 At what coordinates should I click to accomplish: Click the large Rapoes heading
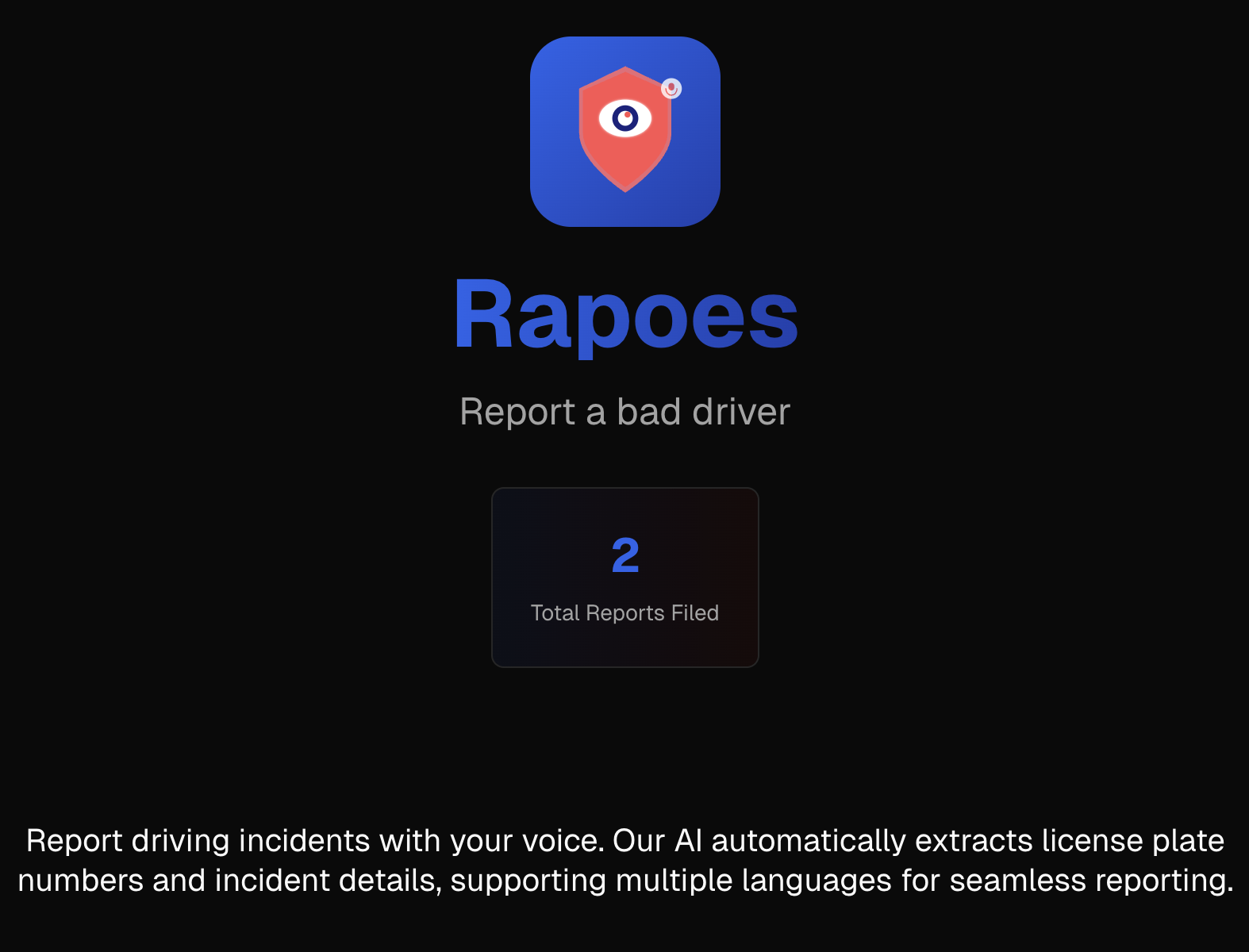tap(625, 315)
